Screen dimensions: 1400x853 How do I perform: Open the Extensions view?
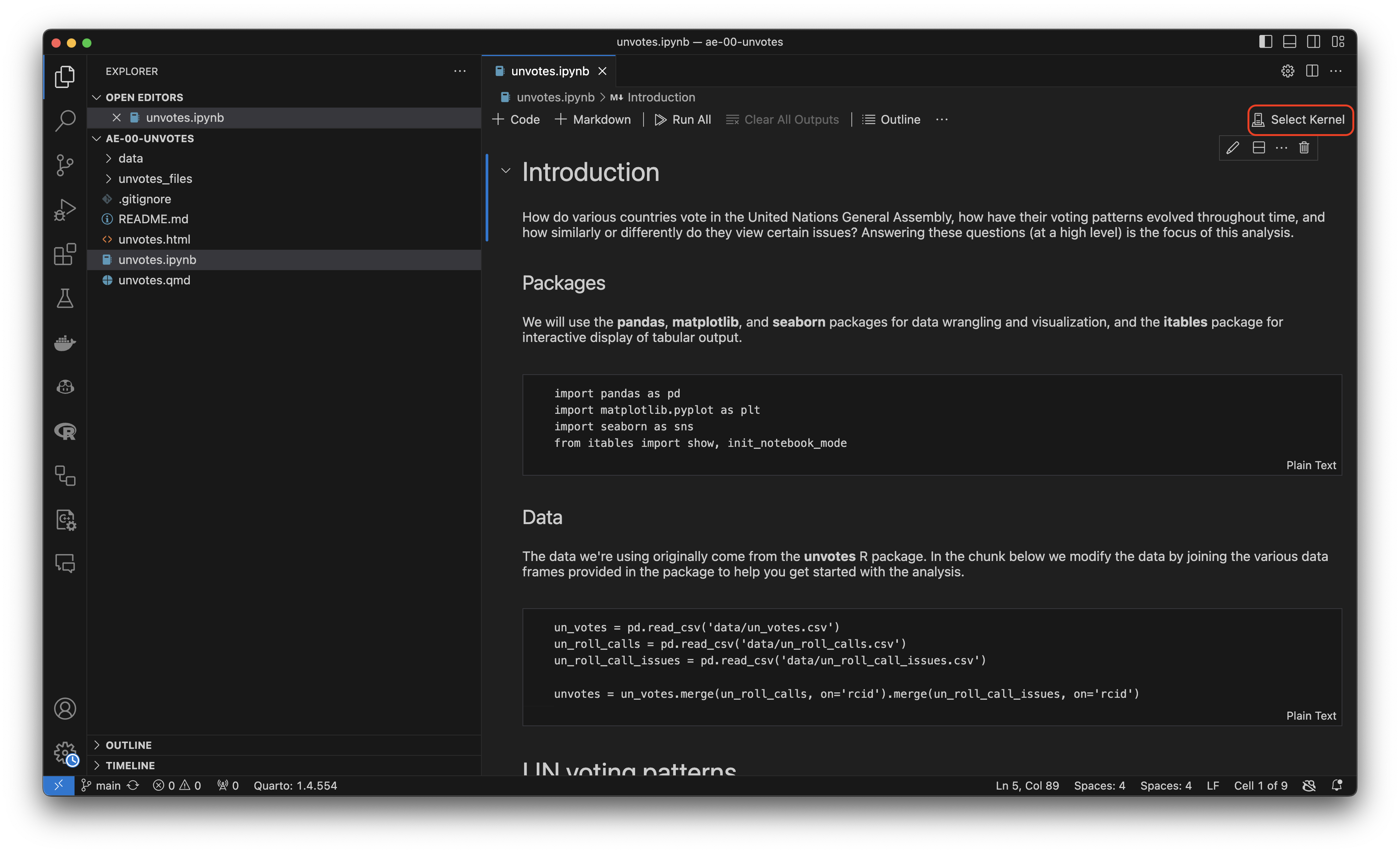[65, 254]
